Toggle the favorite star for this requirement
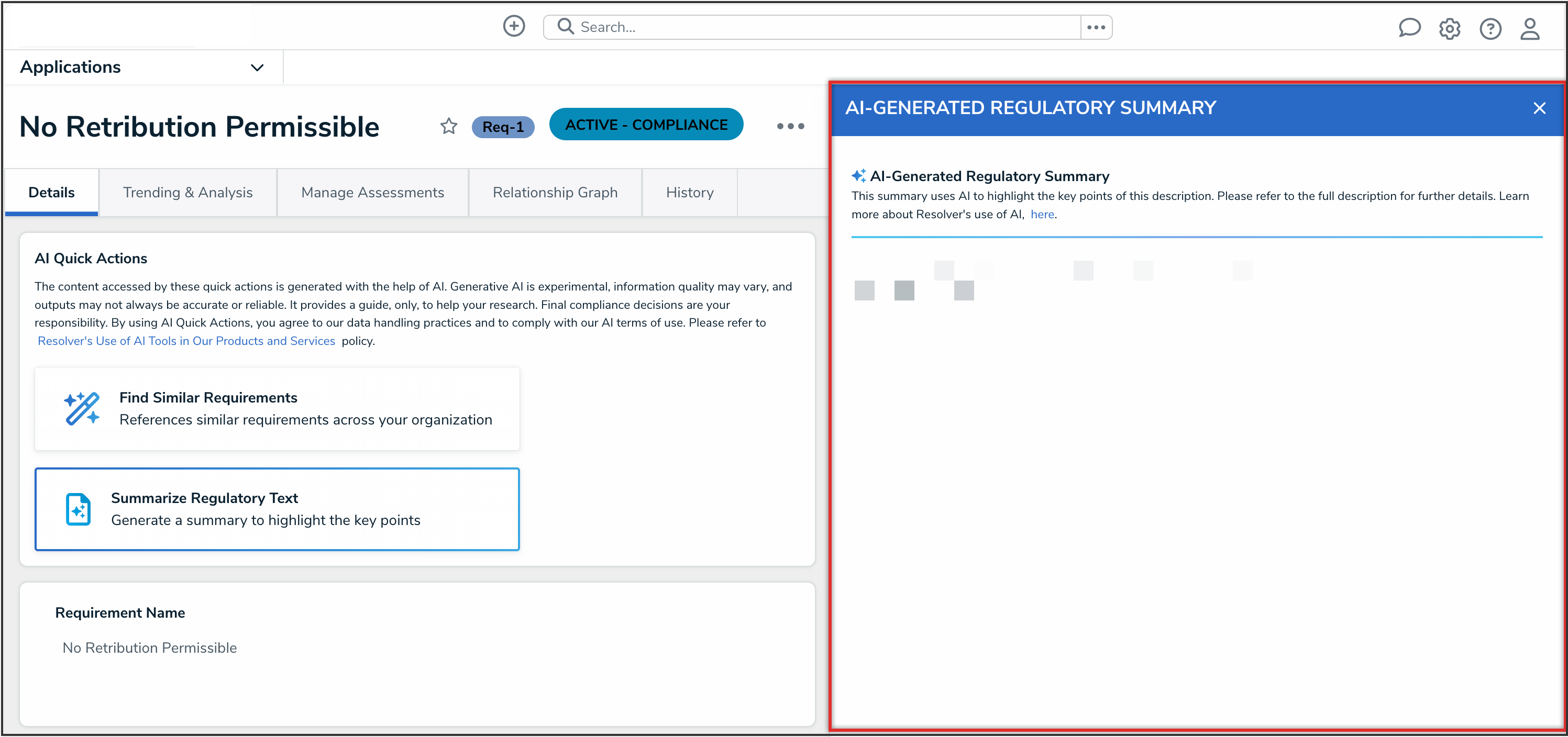Image resolution: width=1568 pixels, height=737 pixels. coord(449,126)
